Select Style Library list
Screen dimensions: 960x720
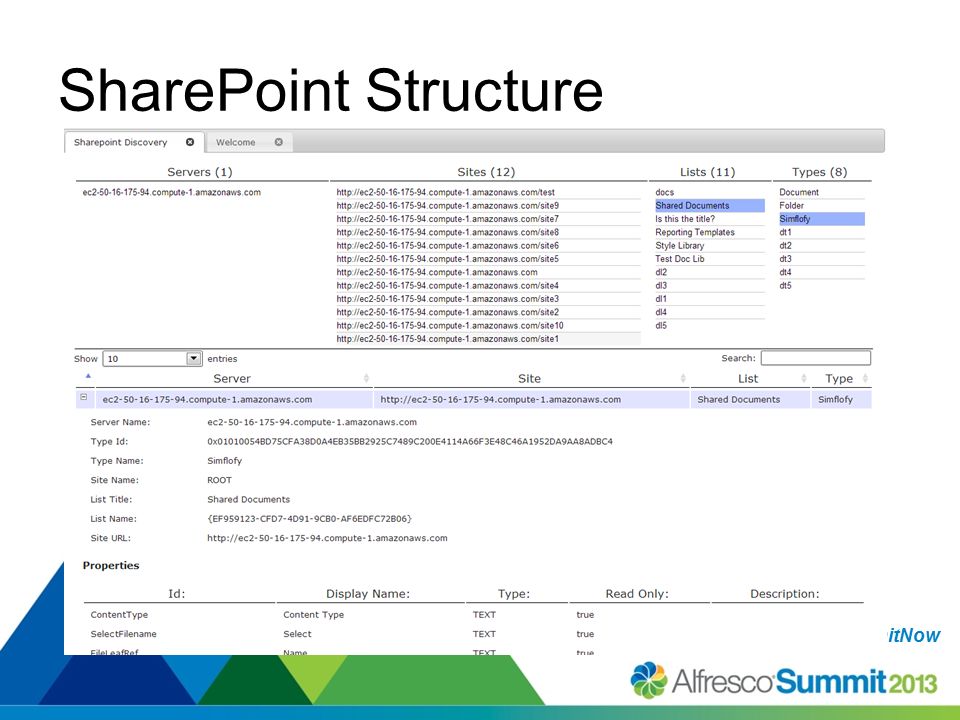(680, 246)
